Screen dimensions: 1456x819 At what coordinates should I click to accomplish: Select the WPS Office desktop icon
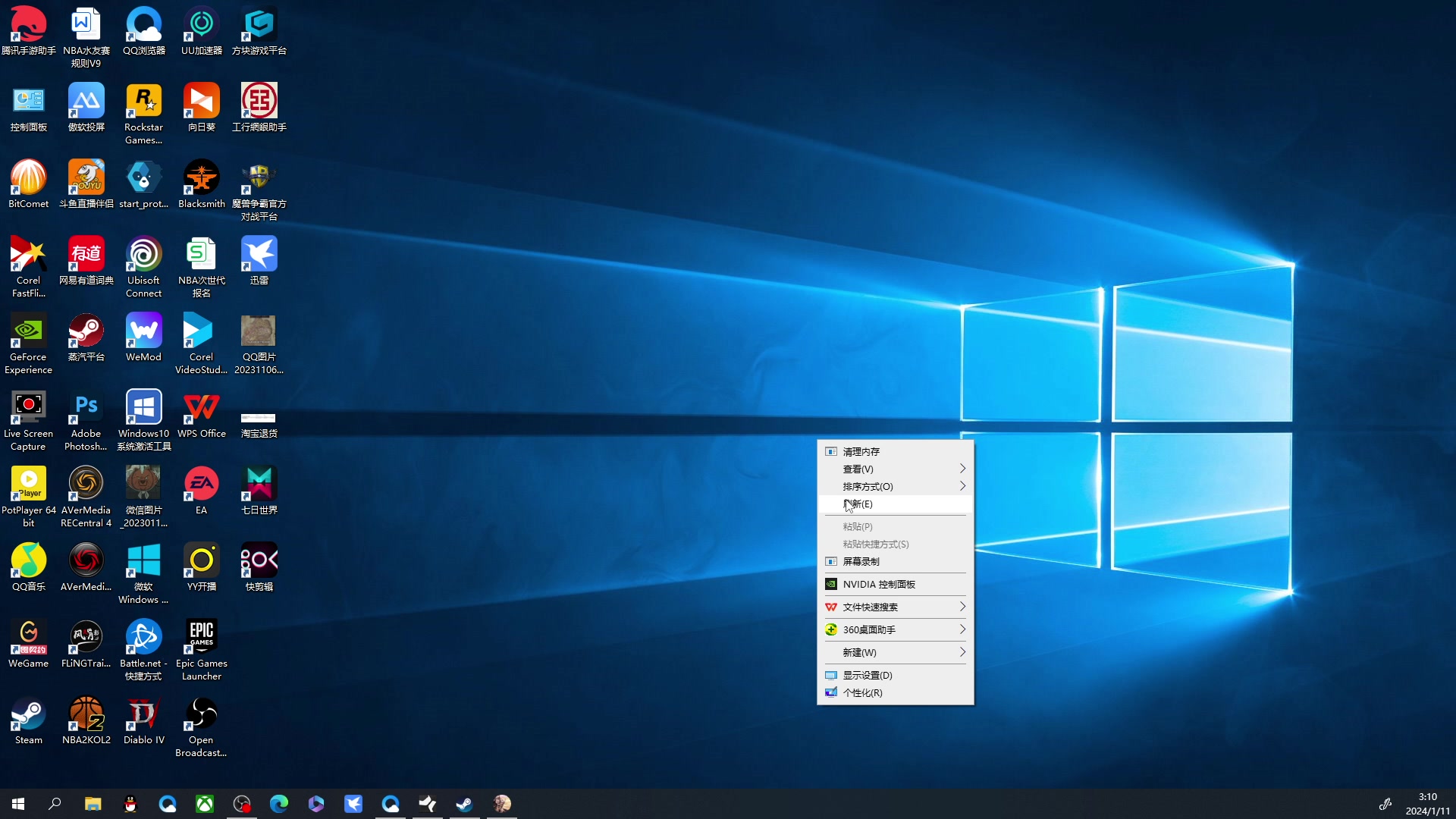(x=202, y=414)
